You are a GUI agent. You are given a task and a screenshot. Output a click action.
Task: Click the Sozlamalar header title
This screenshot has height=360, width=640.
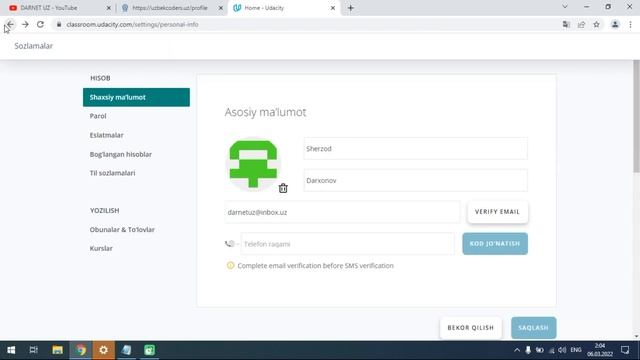pyautogui.click(x=33, y=46)
